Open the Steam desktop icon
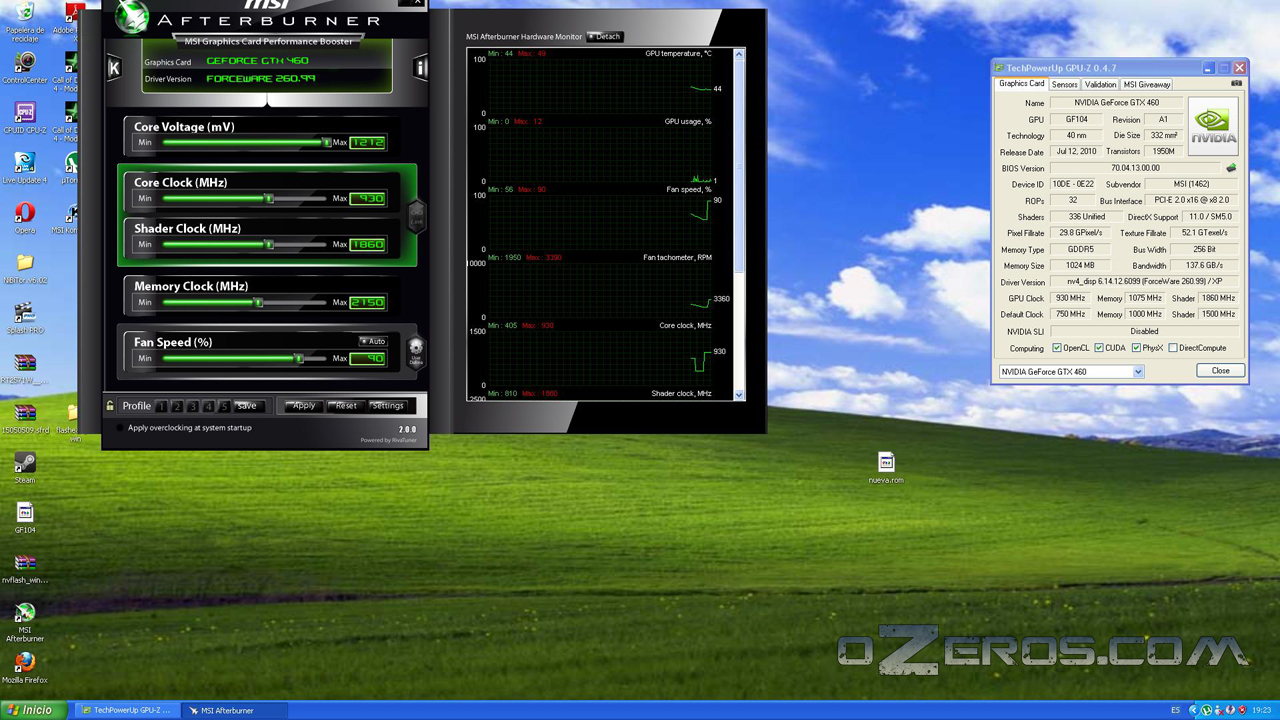The height and width of the screenshot is (720, 1280). point(25,469)
